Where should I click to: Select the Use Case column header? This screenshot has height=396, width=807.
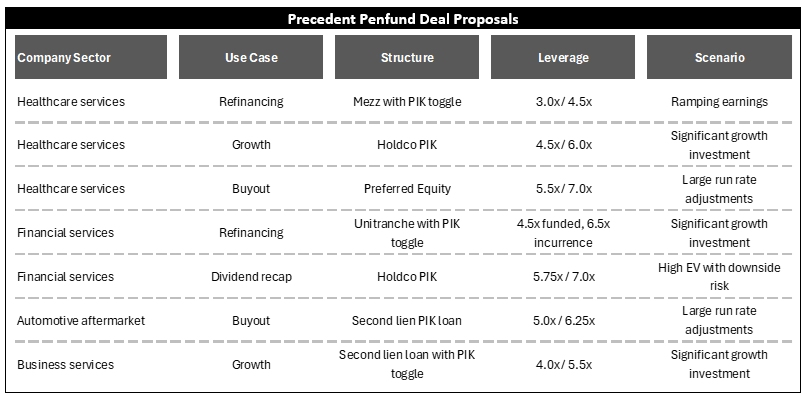click(x=251, y=57)
